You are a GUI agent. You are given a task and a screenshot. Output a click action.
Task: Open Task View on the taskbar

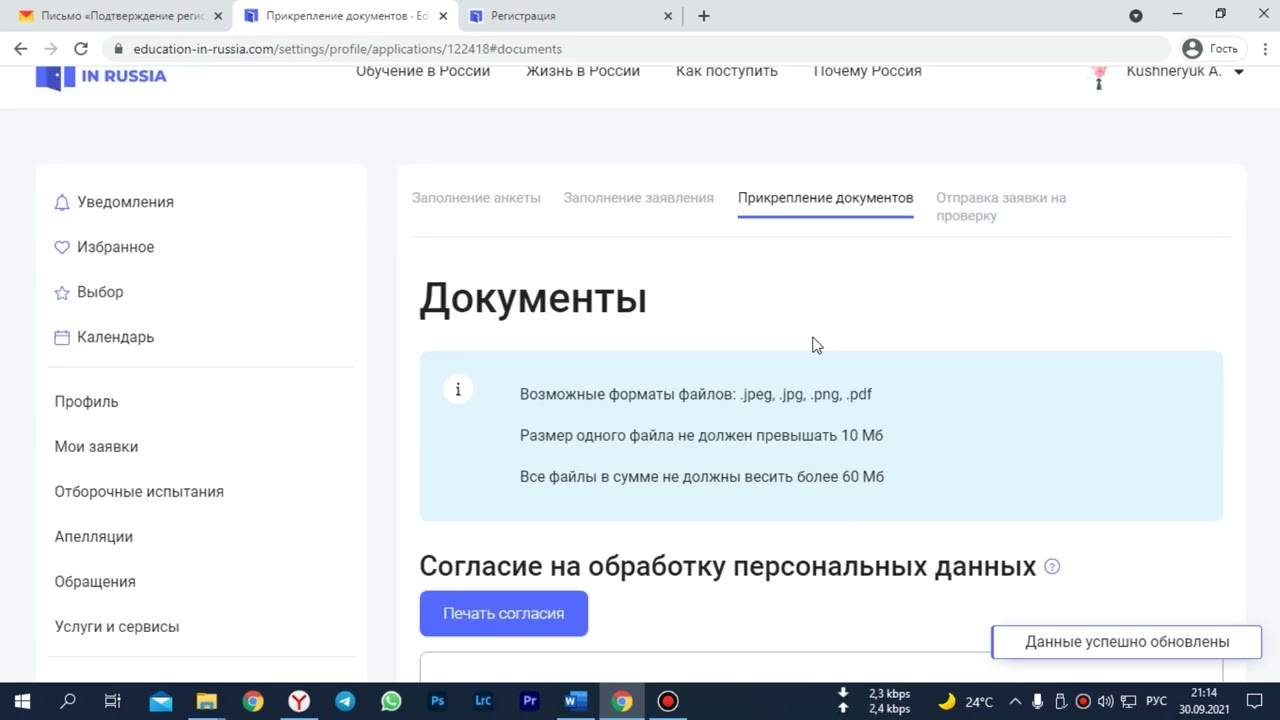(x=113, y=701)
